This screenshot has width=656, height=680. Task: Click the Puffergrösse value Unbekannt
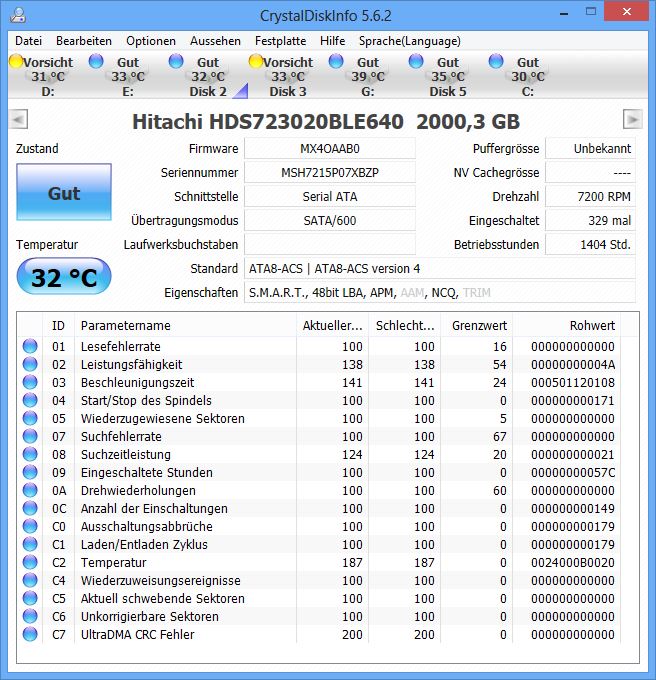pyautogui.click(x=591, y=149)
